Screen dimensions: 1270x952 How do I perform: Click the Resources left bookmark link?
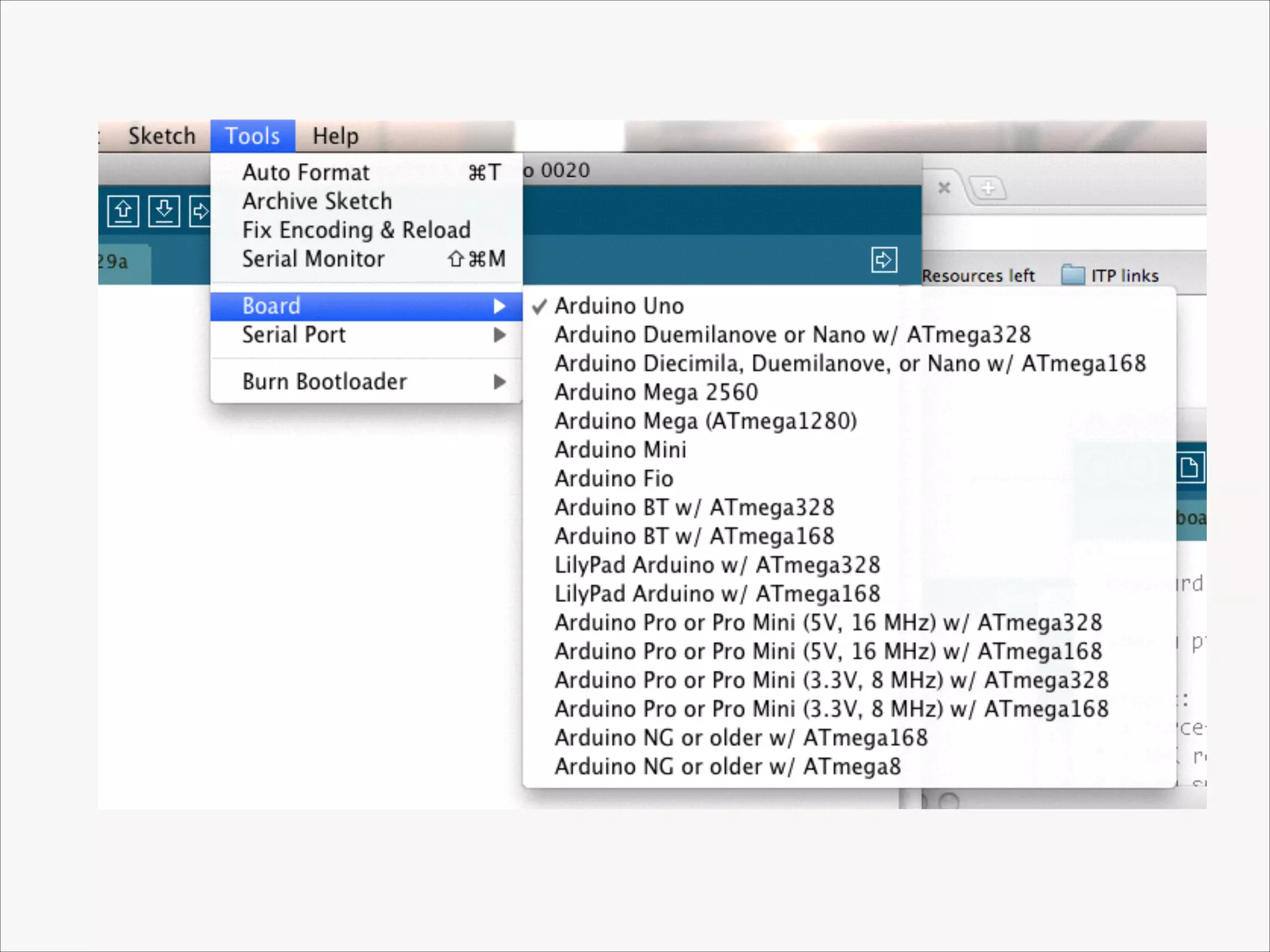[978, 276]
